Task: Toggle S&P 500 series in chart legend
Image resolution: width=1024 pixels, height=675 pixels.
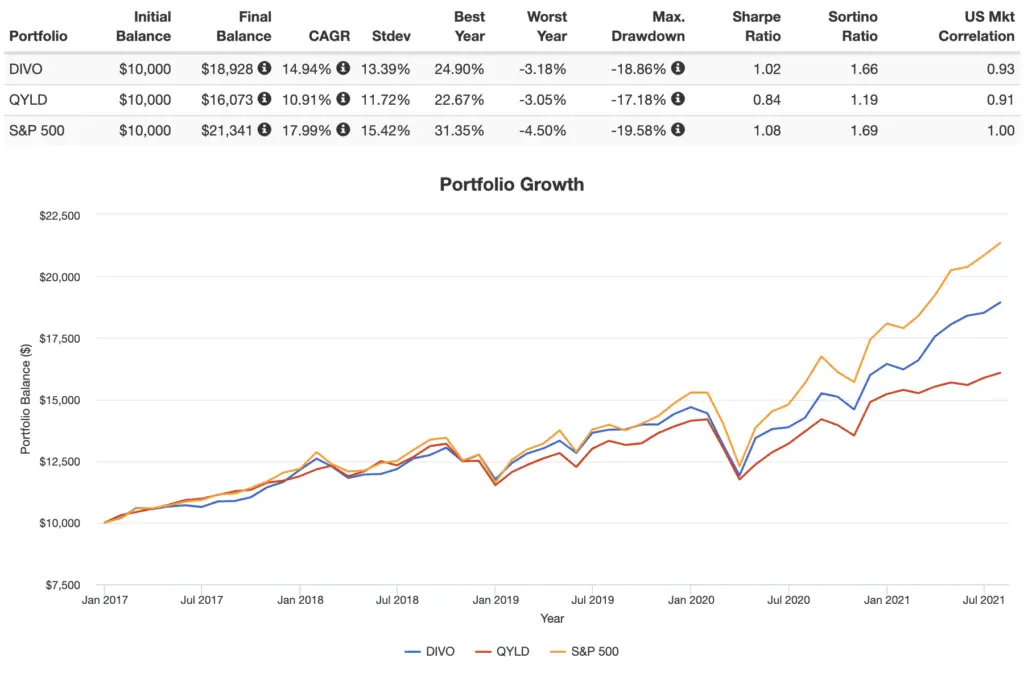Action: tap(584, 651)
